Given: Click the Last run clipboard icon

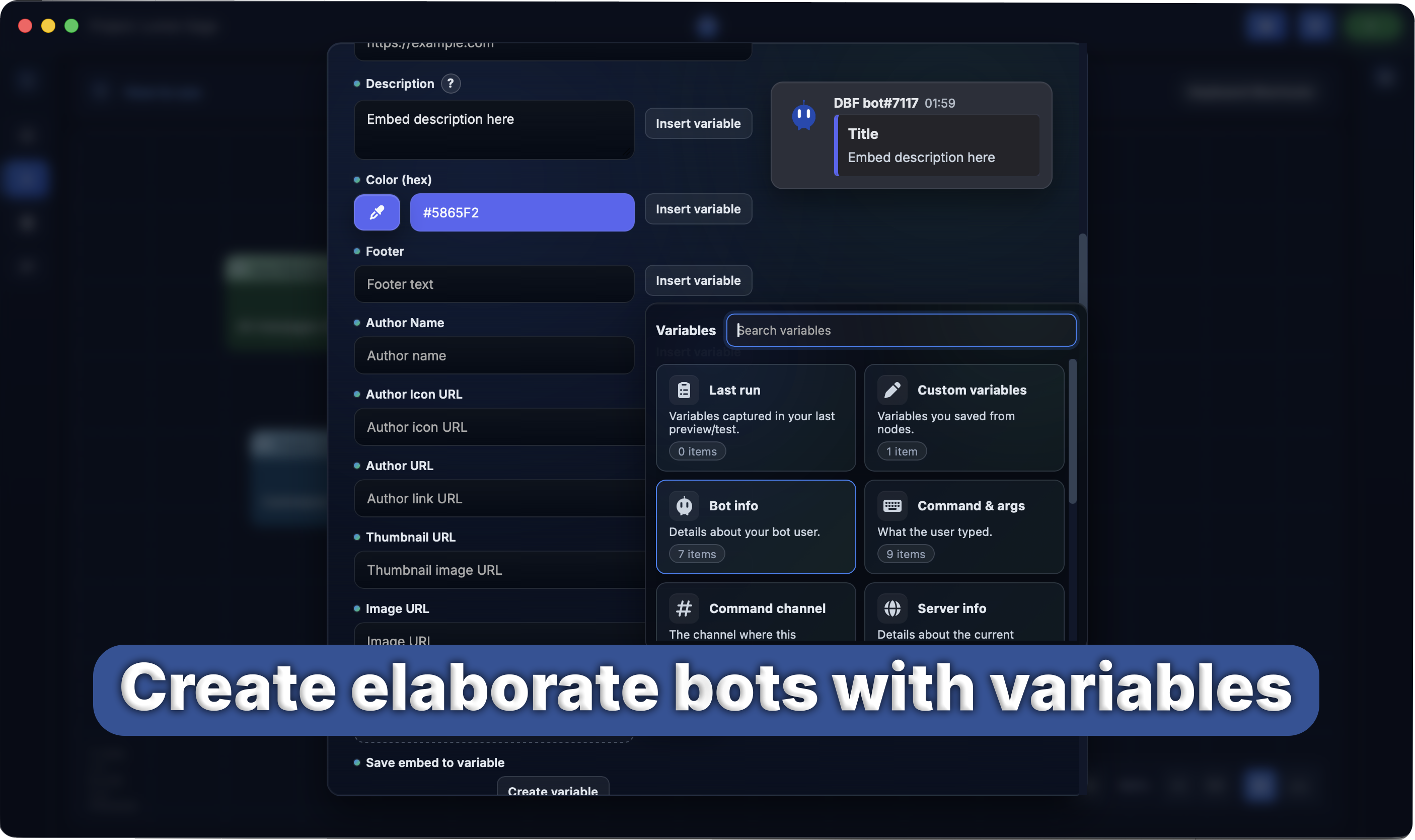Looking at the screenshot, I should tap(684, 390).
